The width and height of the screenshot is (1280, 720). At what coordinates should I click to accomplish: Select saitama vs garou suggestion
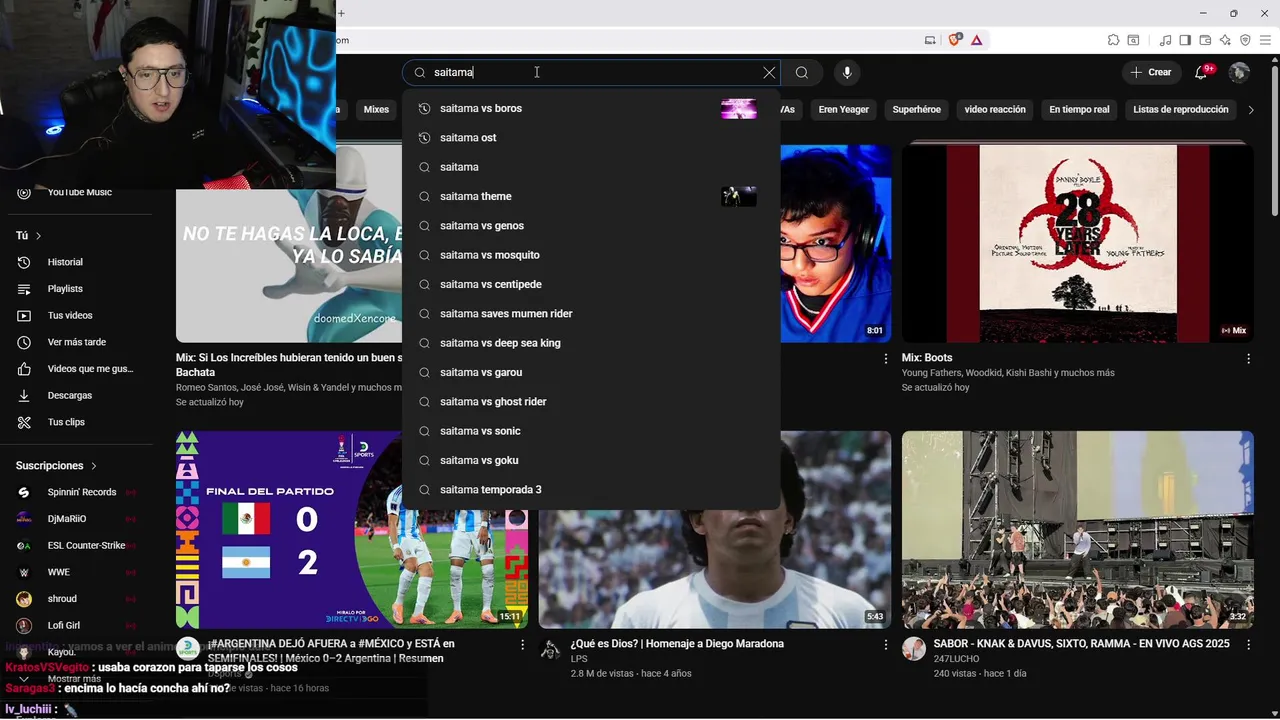pos(591,372)
